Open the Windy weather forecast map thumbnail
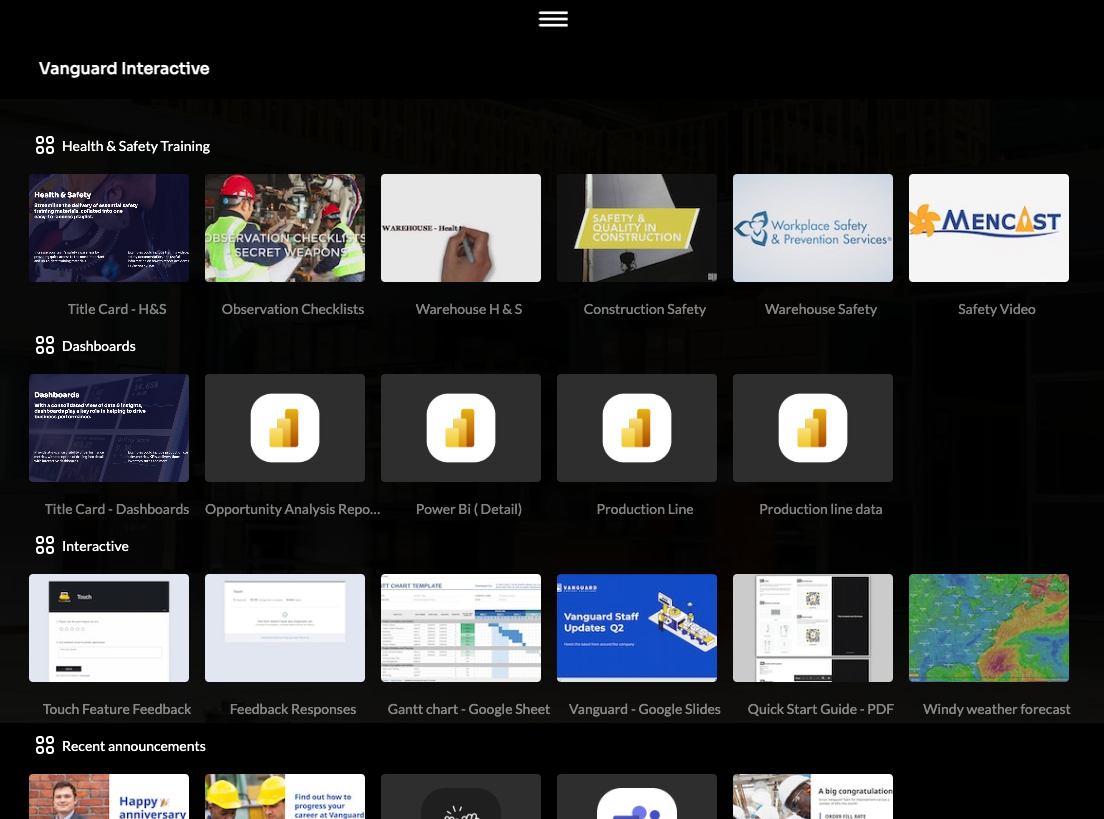Screen dimensions: 1104x819 [x=989, y=628]
